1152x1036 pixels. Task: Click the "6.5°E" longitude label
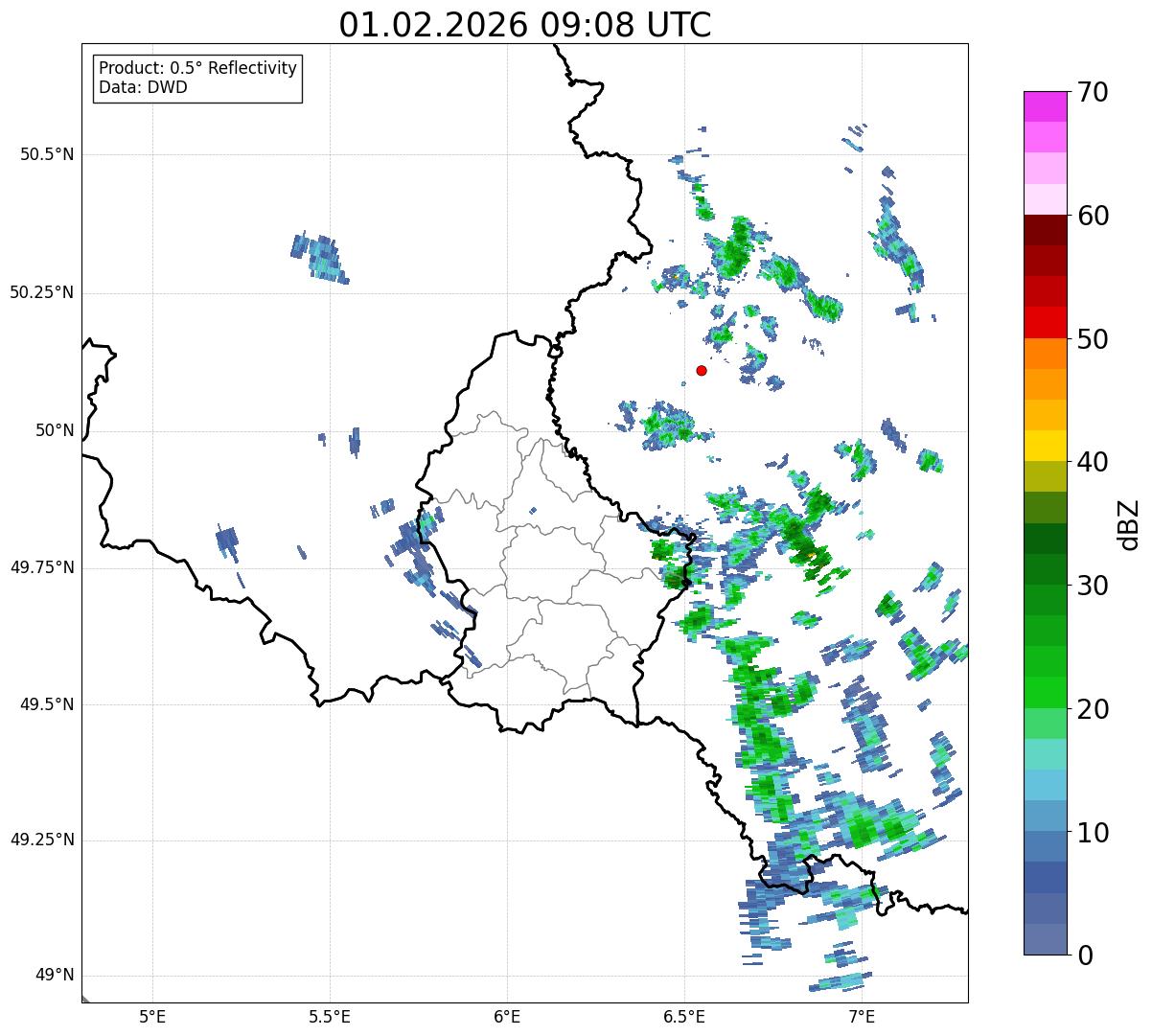click(685, 1016)
